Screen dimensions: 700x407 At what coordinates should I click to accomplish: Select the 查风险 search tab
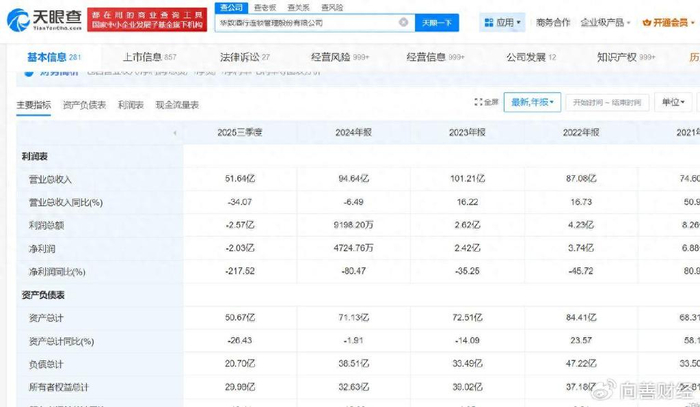(332, 8)
